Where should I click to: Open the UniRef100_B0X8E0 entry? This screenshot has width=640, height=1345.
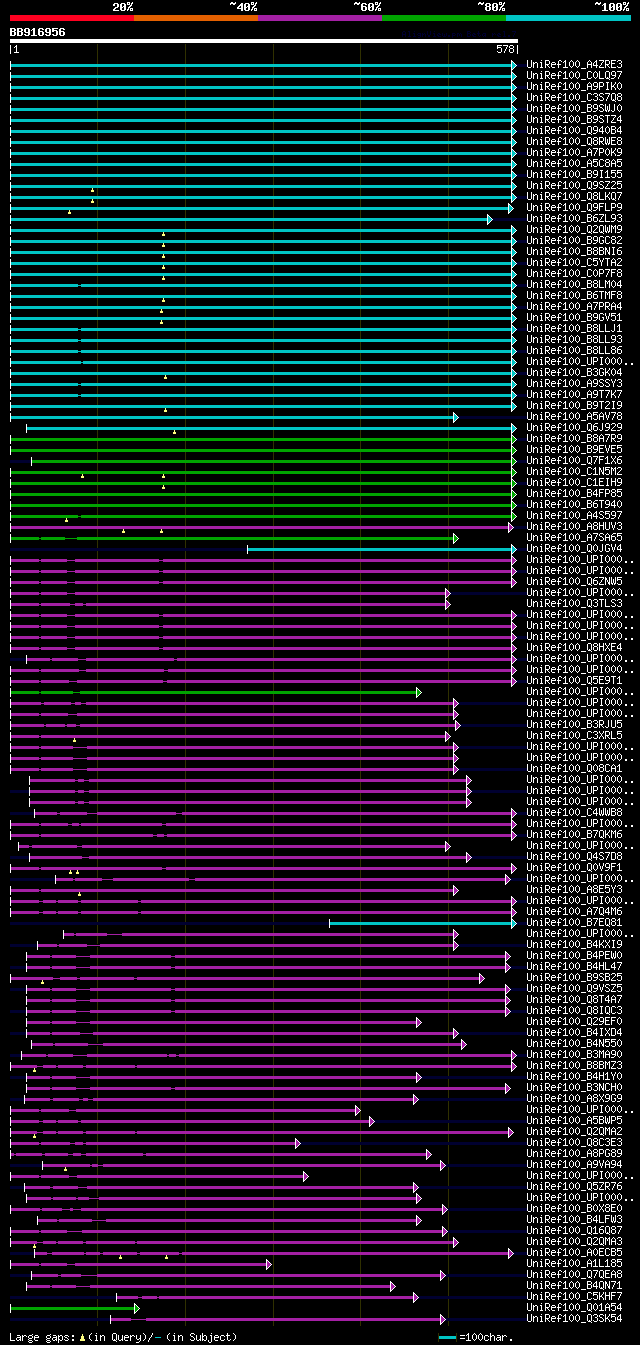click(x=574, y=1208)
